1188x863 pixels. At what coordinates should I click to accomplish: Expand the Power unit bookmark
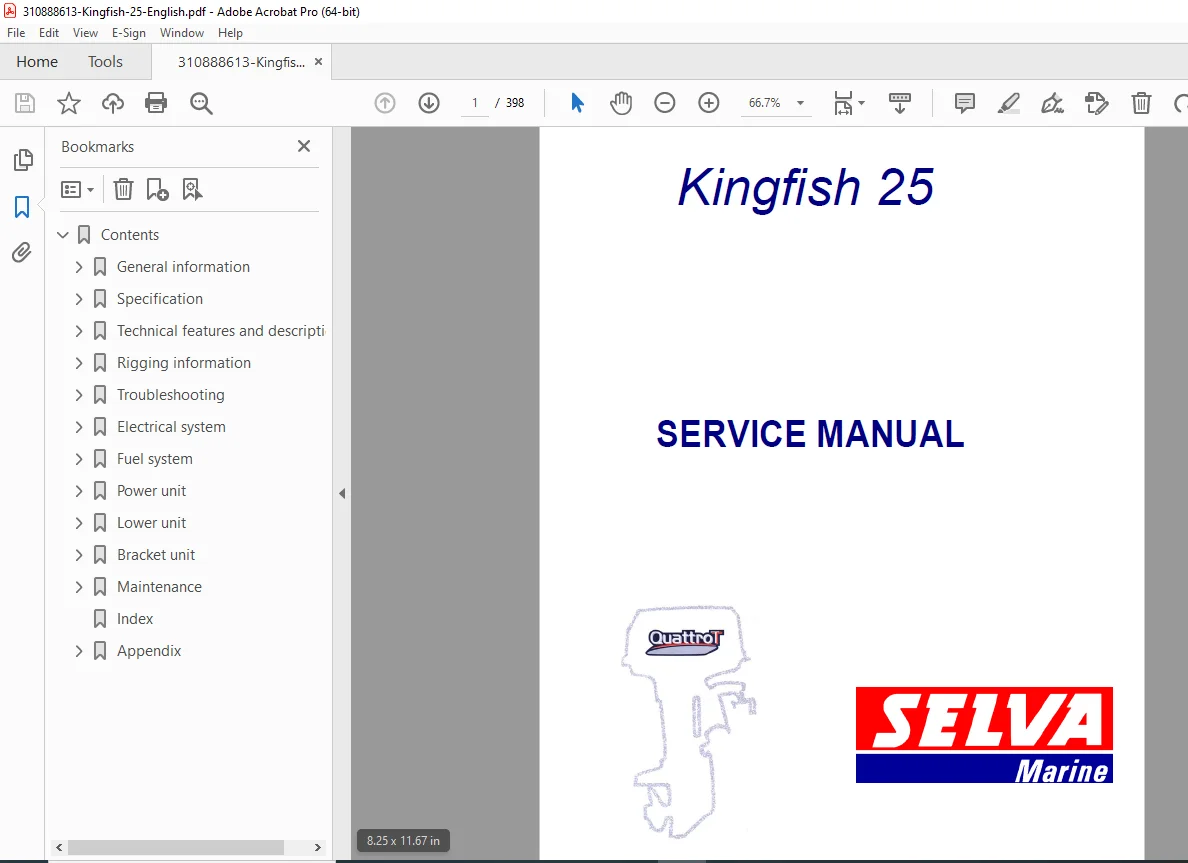pos(79,491)
